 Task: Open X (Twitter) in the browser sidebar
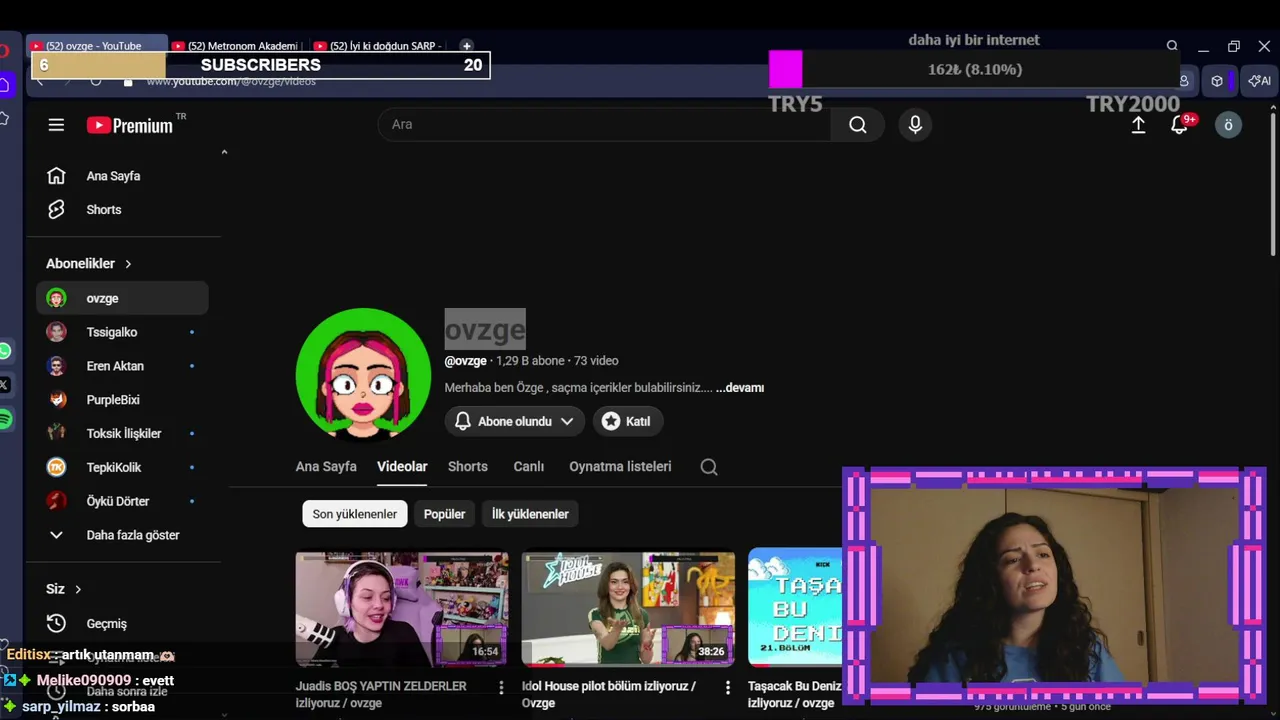[x=5, y=385]
